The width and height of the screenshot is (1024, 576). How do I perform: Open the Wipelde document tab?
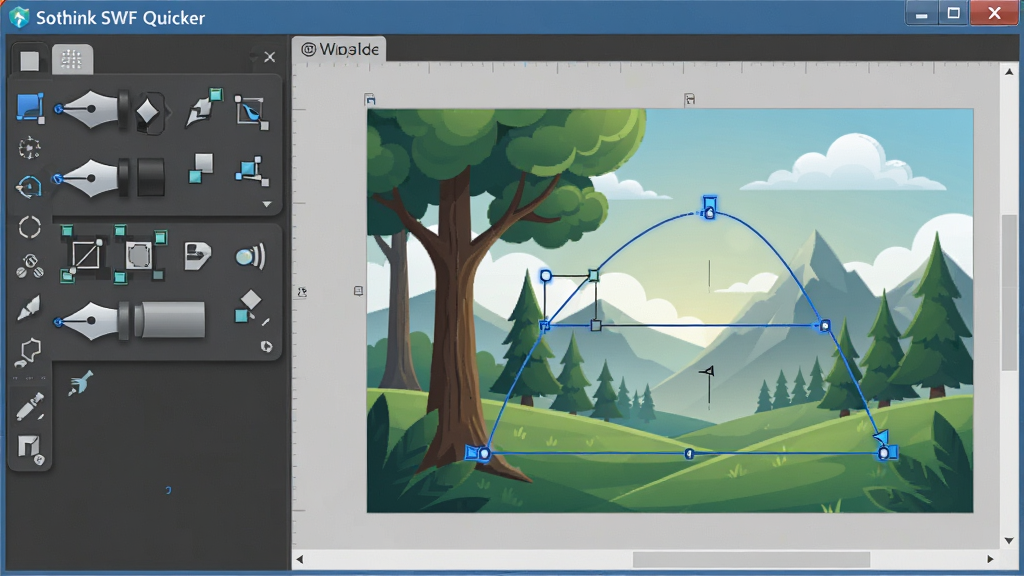coord(340,49)
